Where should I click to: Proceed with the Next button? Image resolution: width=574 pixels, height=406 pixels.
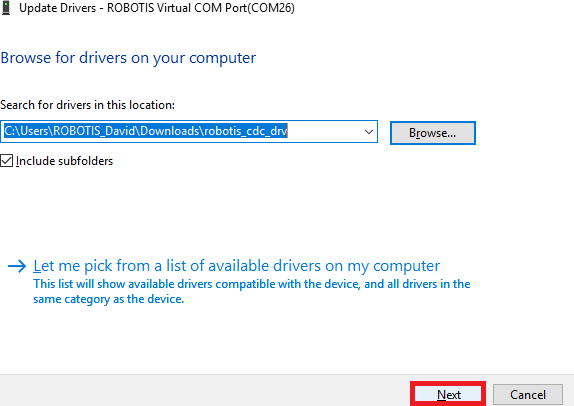tap(448, 395)
